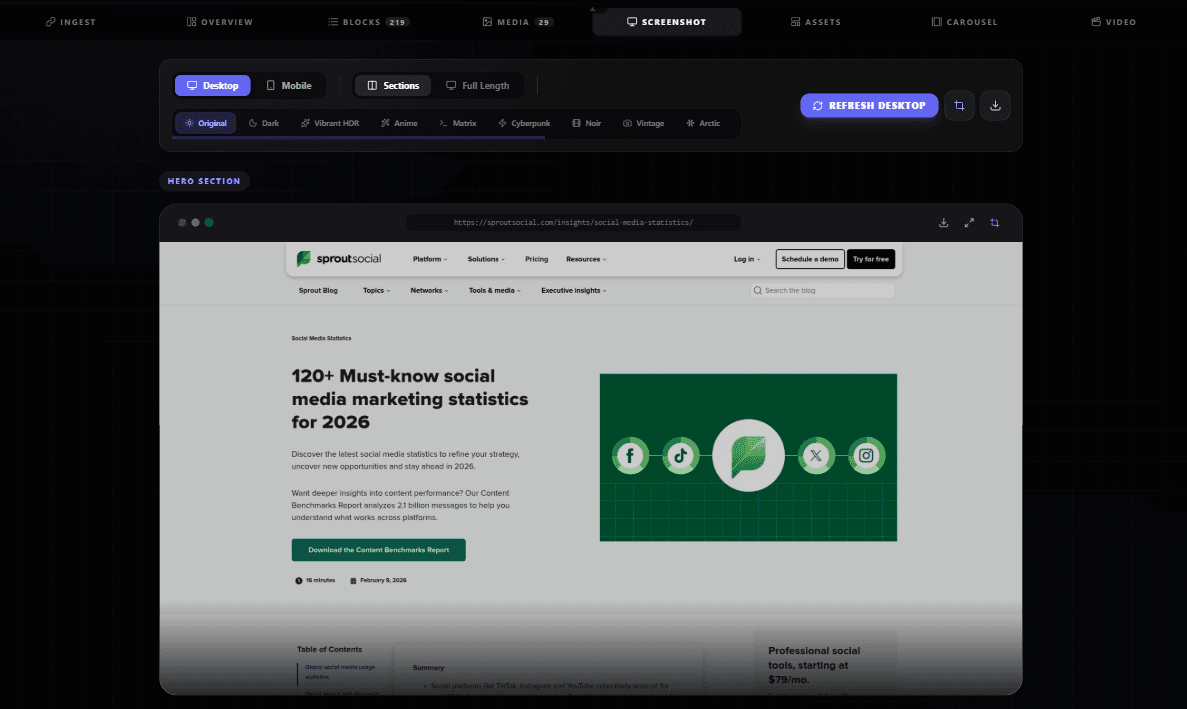The image size is (1187, 709).
Task: Switch to the Carousel tab
Action: click(964, 22)
